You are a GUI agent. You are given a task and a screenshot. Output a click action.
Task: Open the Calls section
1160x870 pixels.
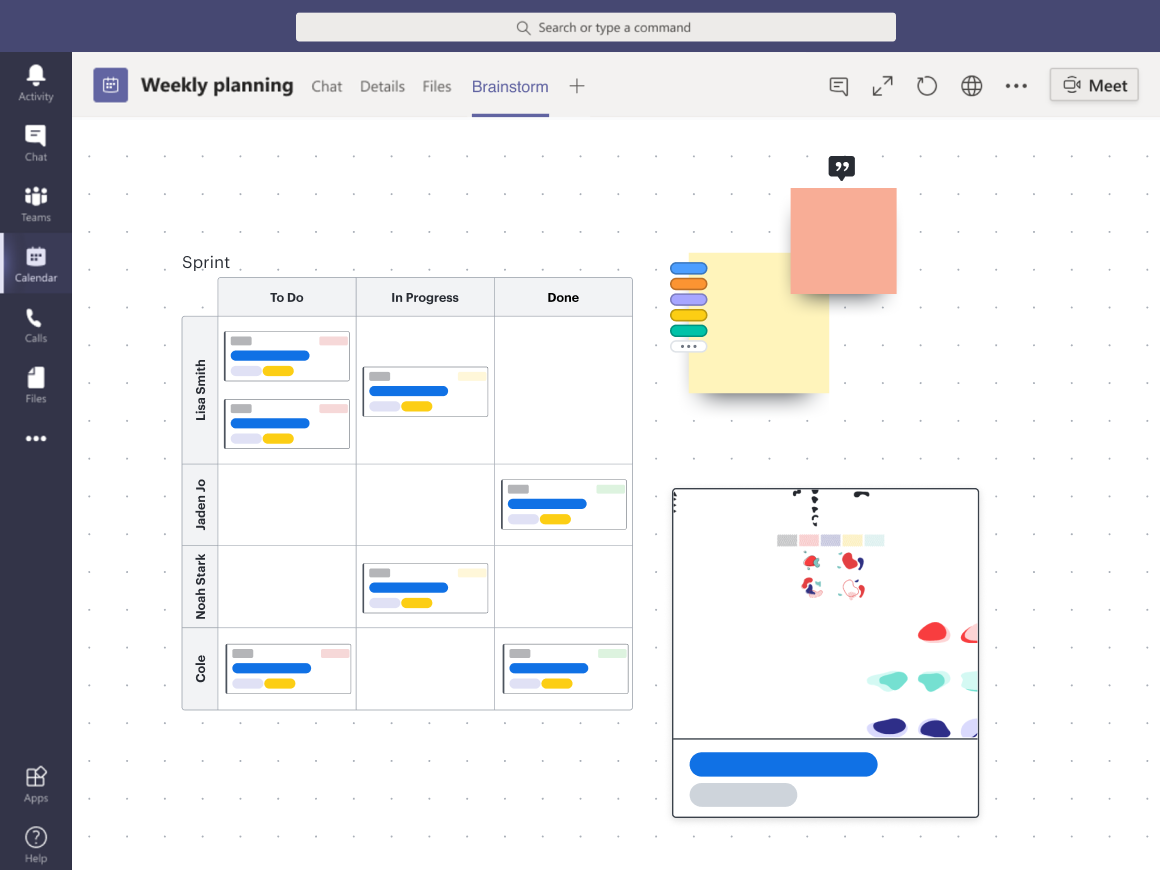(x=36, y=324)
